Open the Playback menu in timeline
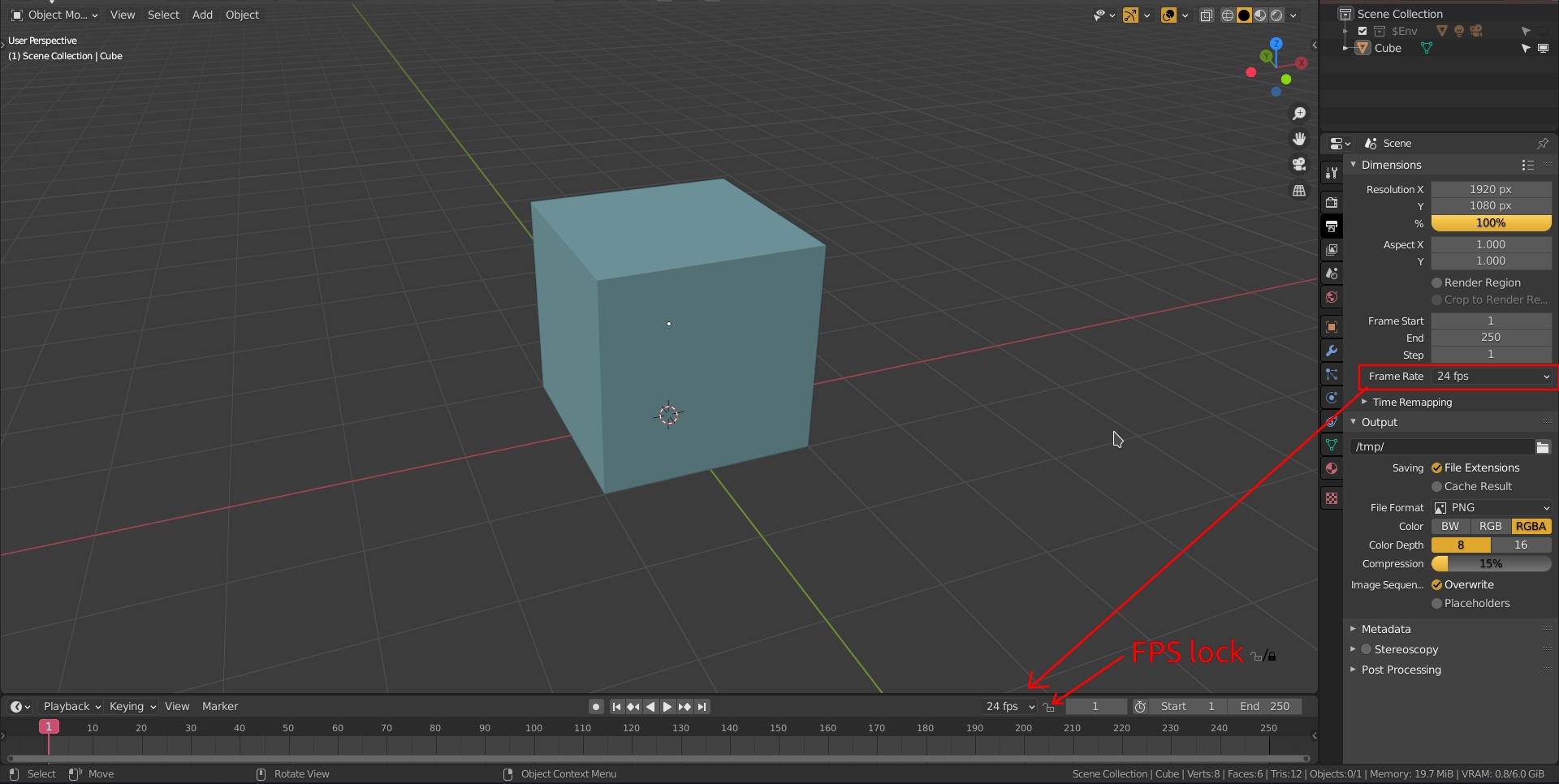 pyautogui.click(x=71, y=707)
